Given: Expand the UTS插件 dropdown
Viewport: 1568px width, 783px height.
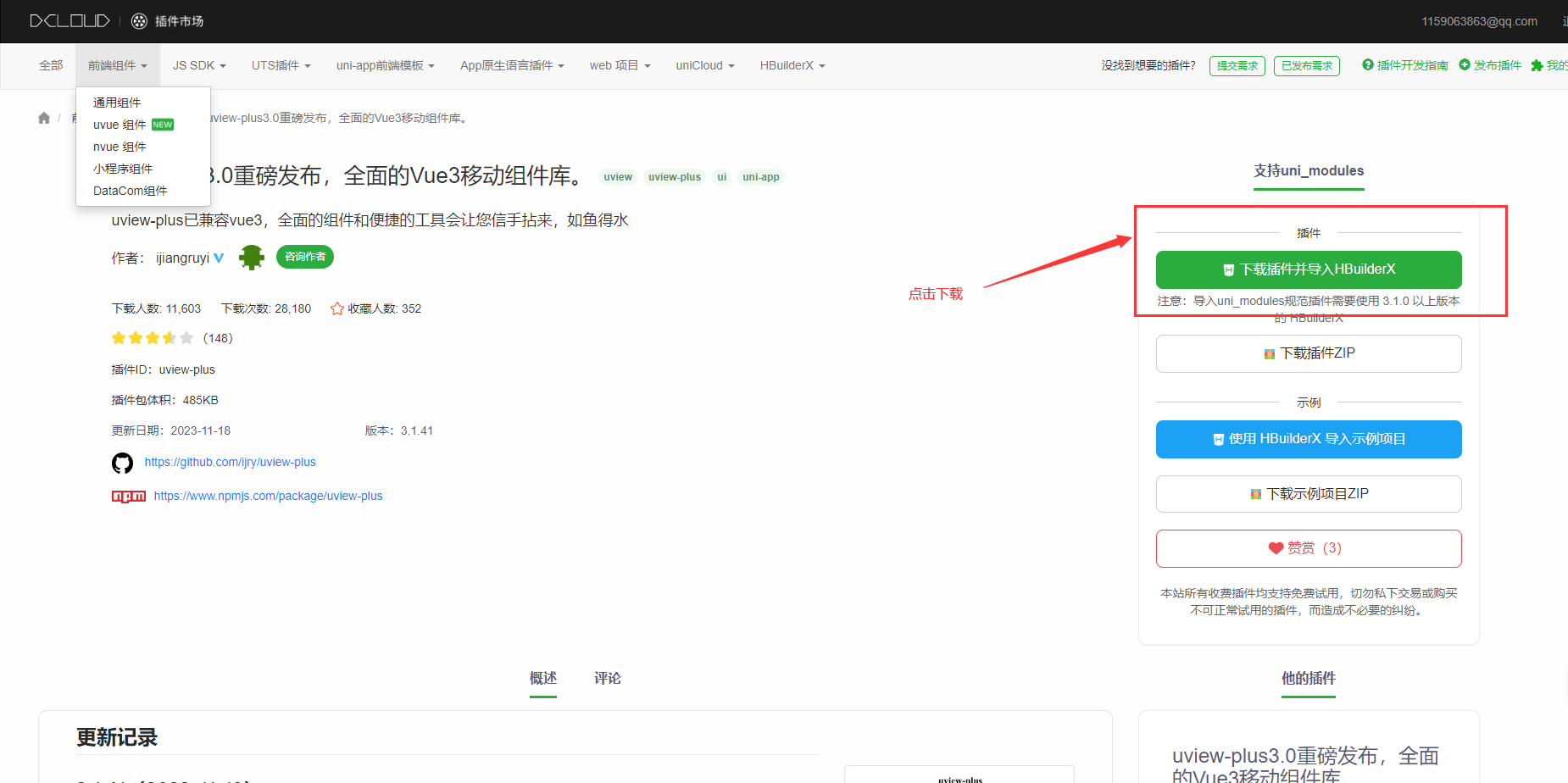Looking at the screenshot, I should [x=281, y=65].
